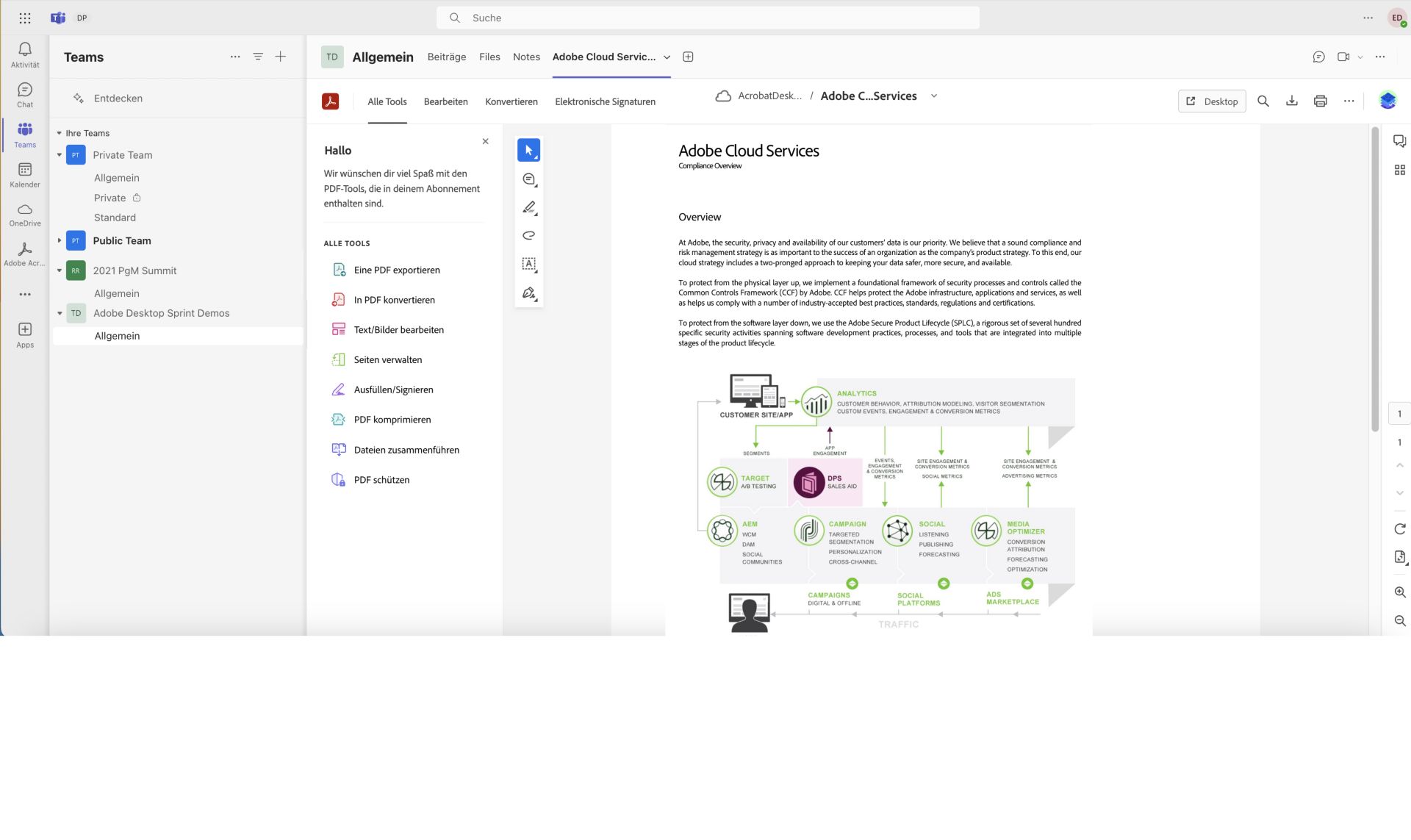This screenshot has height=840, width=1411.
Task: Click the search magnifier in PDF header
Action: 1263,101
